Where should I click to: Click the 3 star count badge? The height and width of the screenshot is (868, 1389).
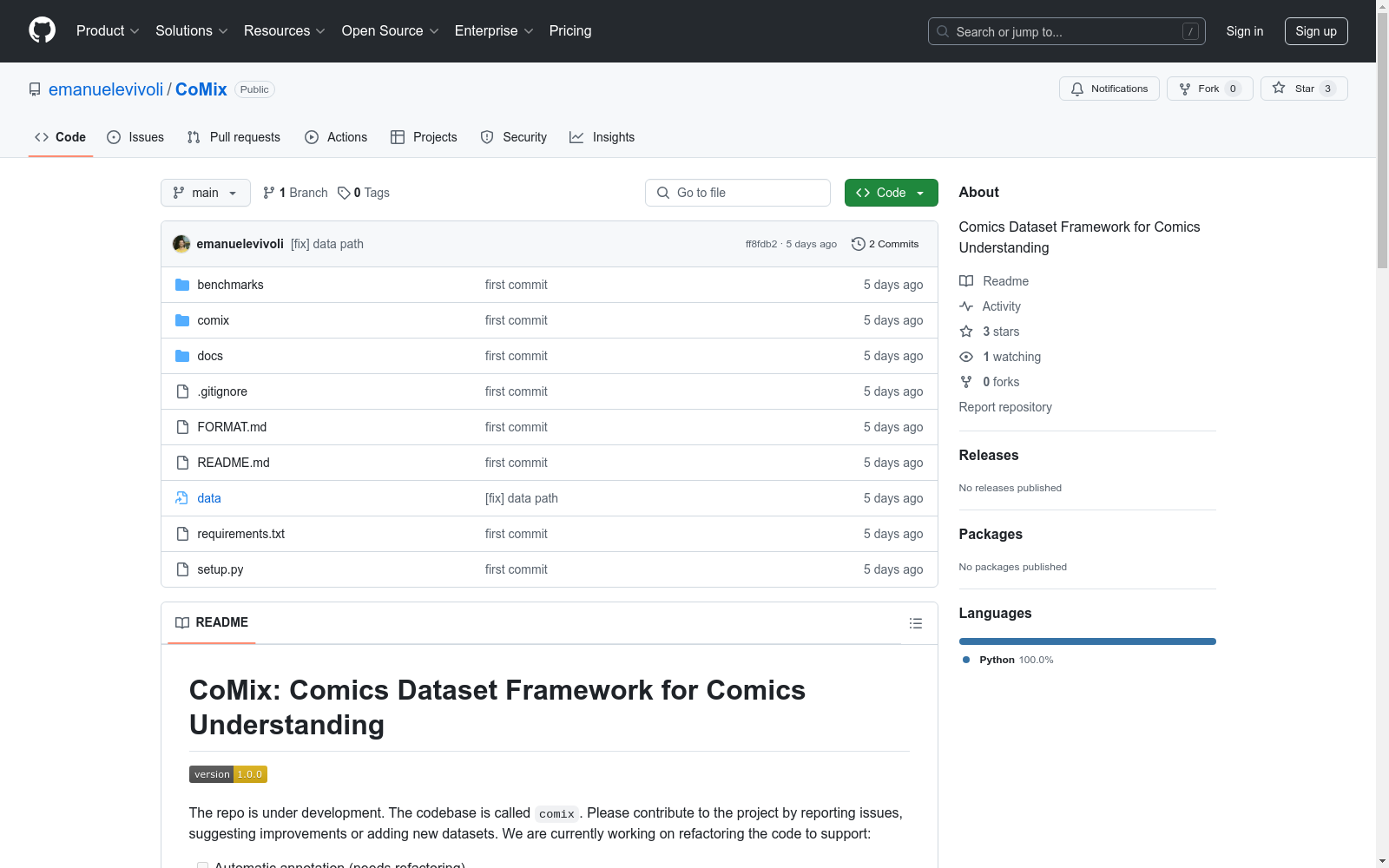1327,89
